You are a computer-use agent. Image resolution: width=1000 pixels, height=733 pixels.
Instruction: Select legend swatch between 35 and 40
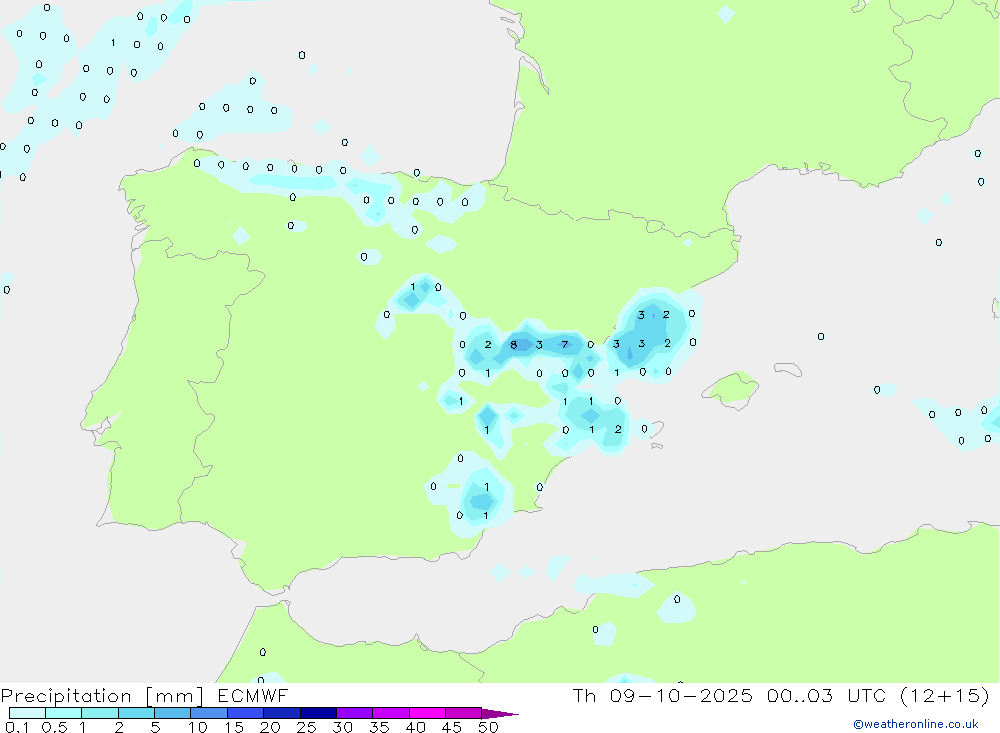(x=390, y=713)
